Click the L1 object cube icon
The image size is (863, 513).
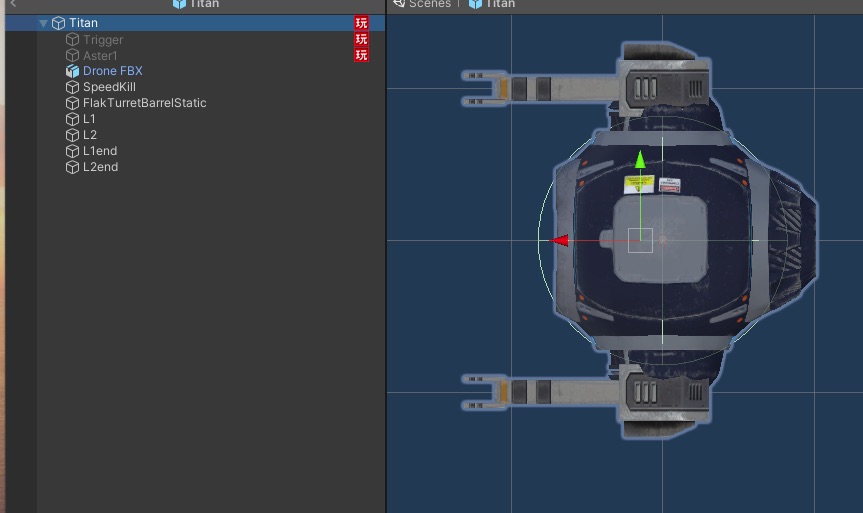[x=72, y=119]
